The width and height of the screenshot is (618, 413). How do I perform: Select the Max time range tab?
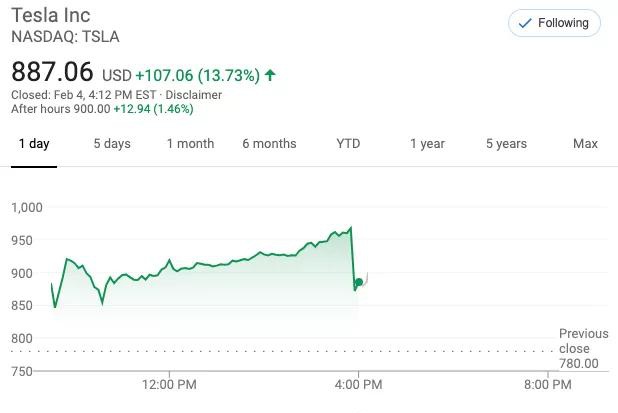coord(585,144)
